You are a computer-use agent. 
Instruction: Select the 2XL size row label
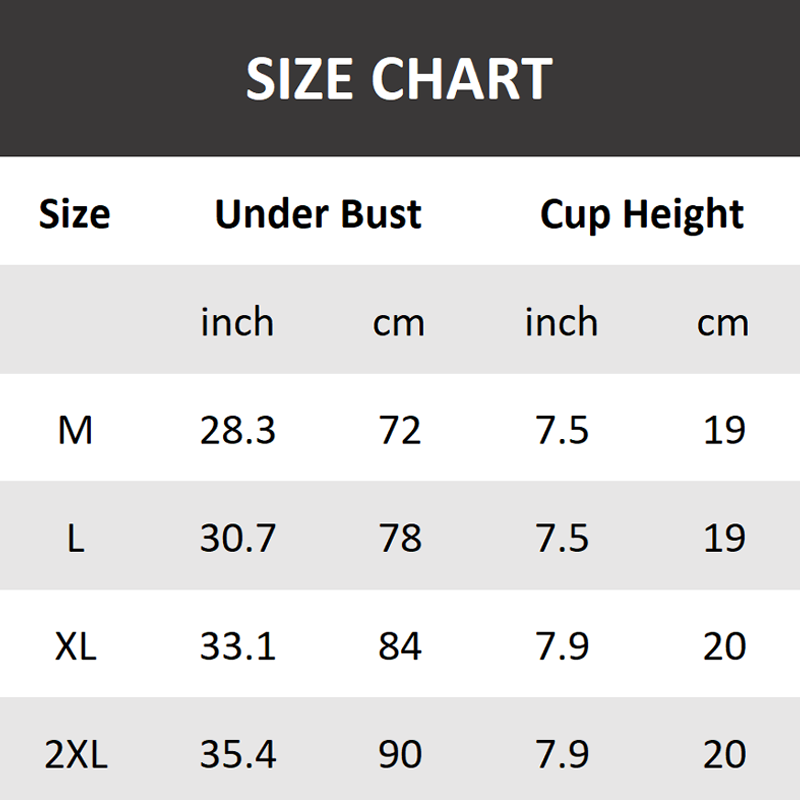tap(75, 755)
